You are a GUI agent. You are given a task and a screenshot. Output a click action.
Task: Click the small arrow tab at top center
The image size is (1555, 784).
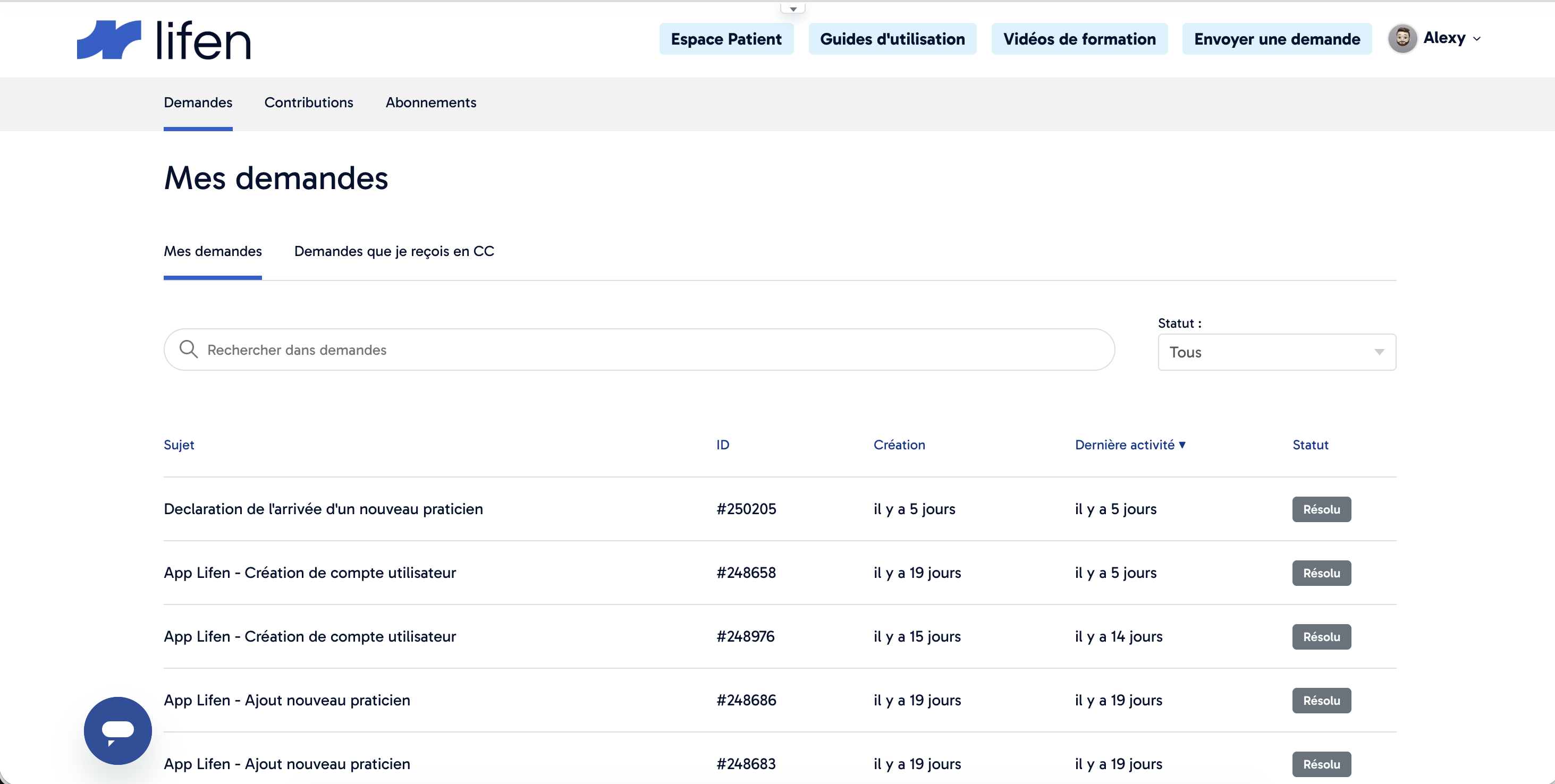(x=792, y=8)
